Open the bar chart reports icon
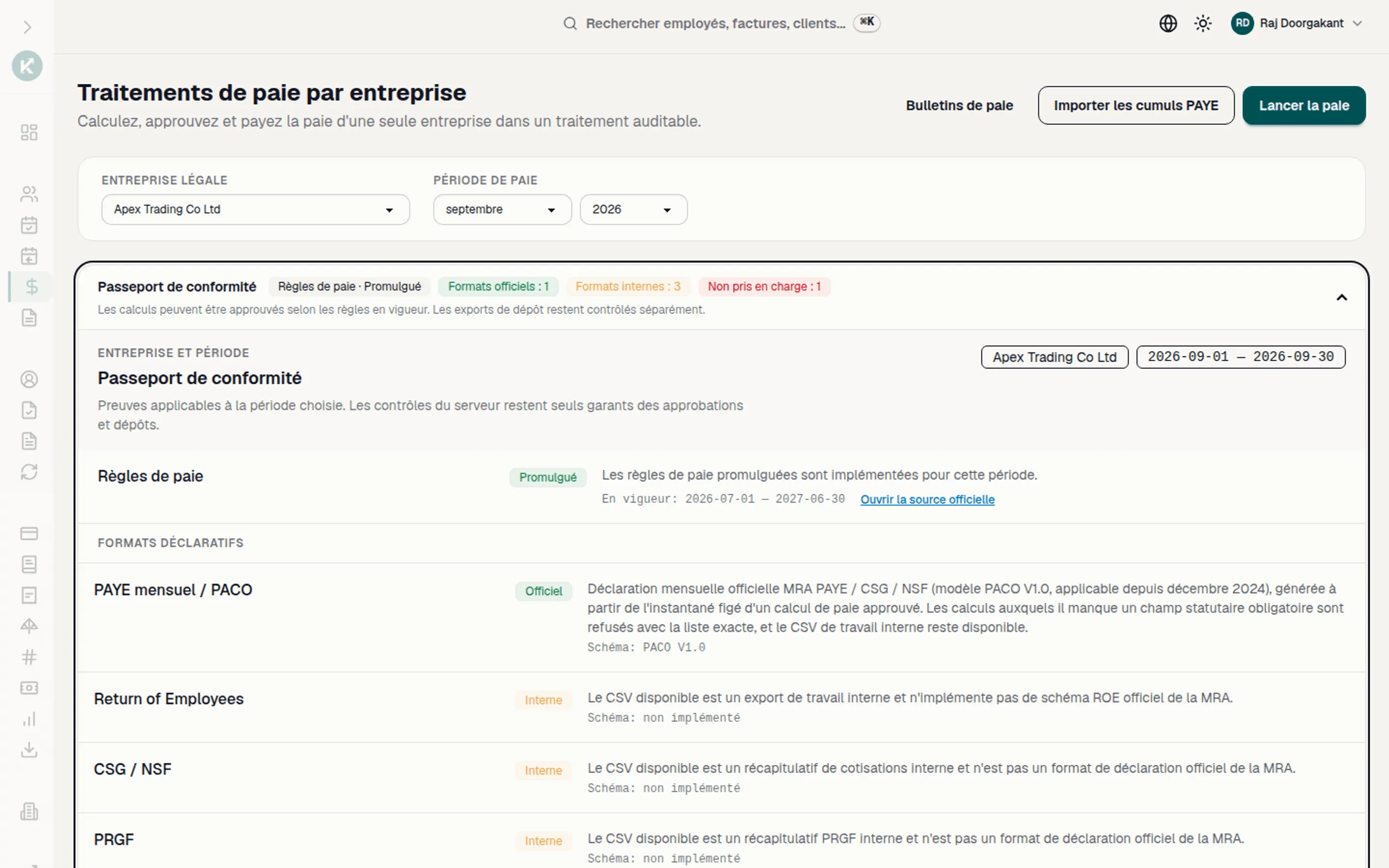The height and width of the screenshot is (868, 1389). coord(29,719)
